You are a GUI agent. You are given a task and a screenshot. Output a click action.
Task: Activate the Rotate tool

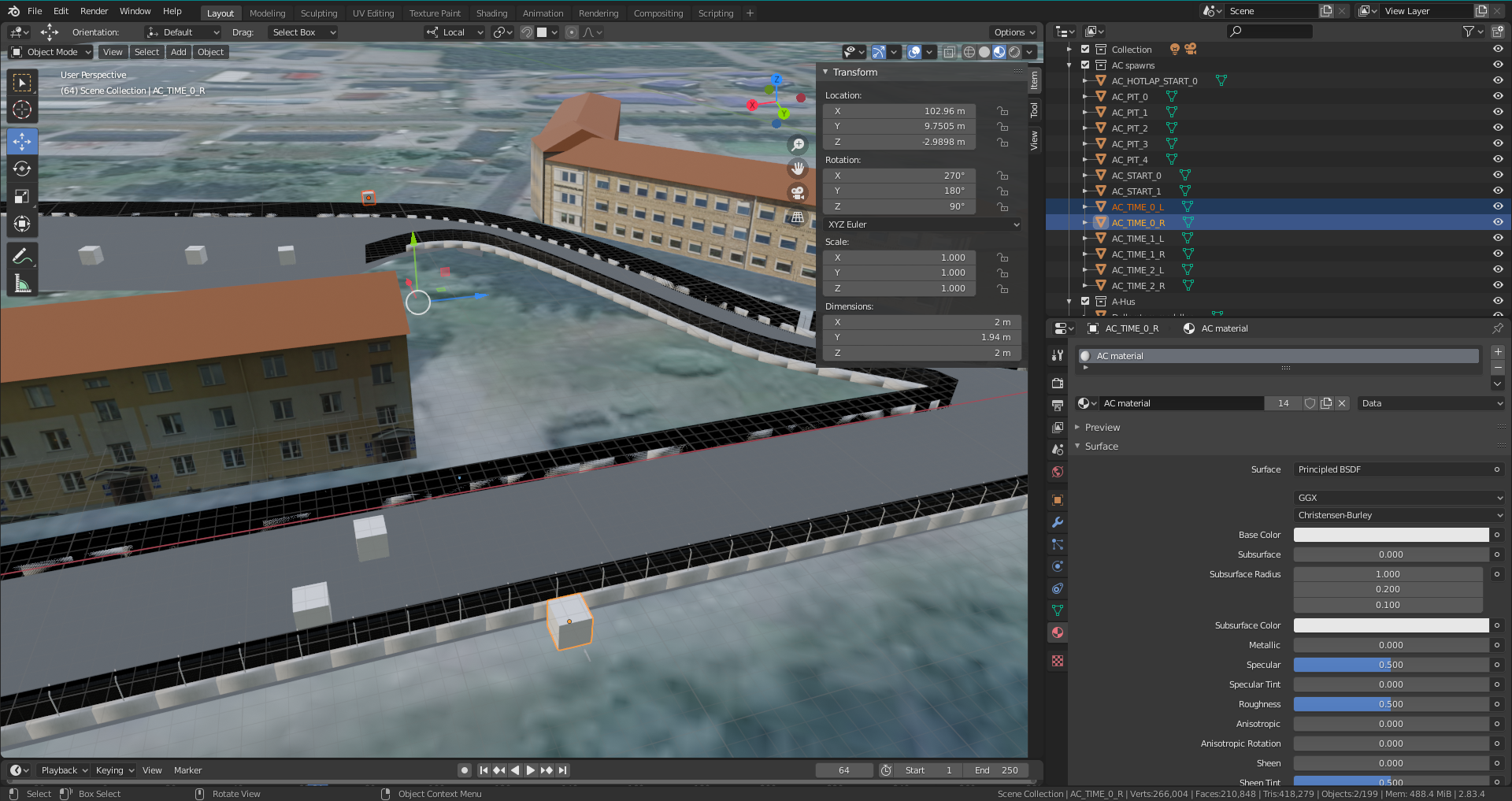pyautogui.click(x=22, y=169)
